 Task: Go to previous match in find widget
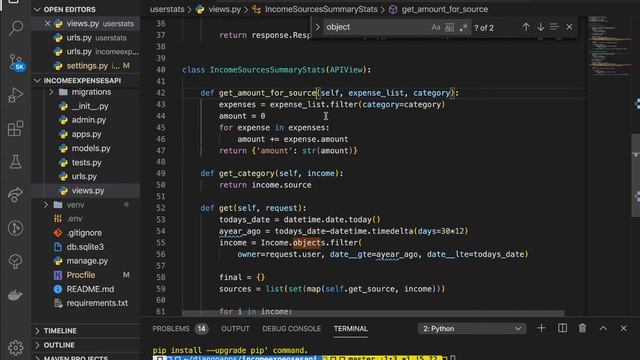tap(526, 27)
